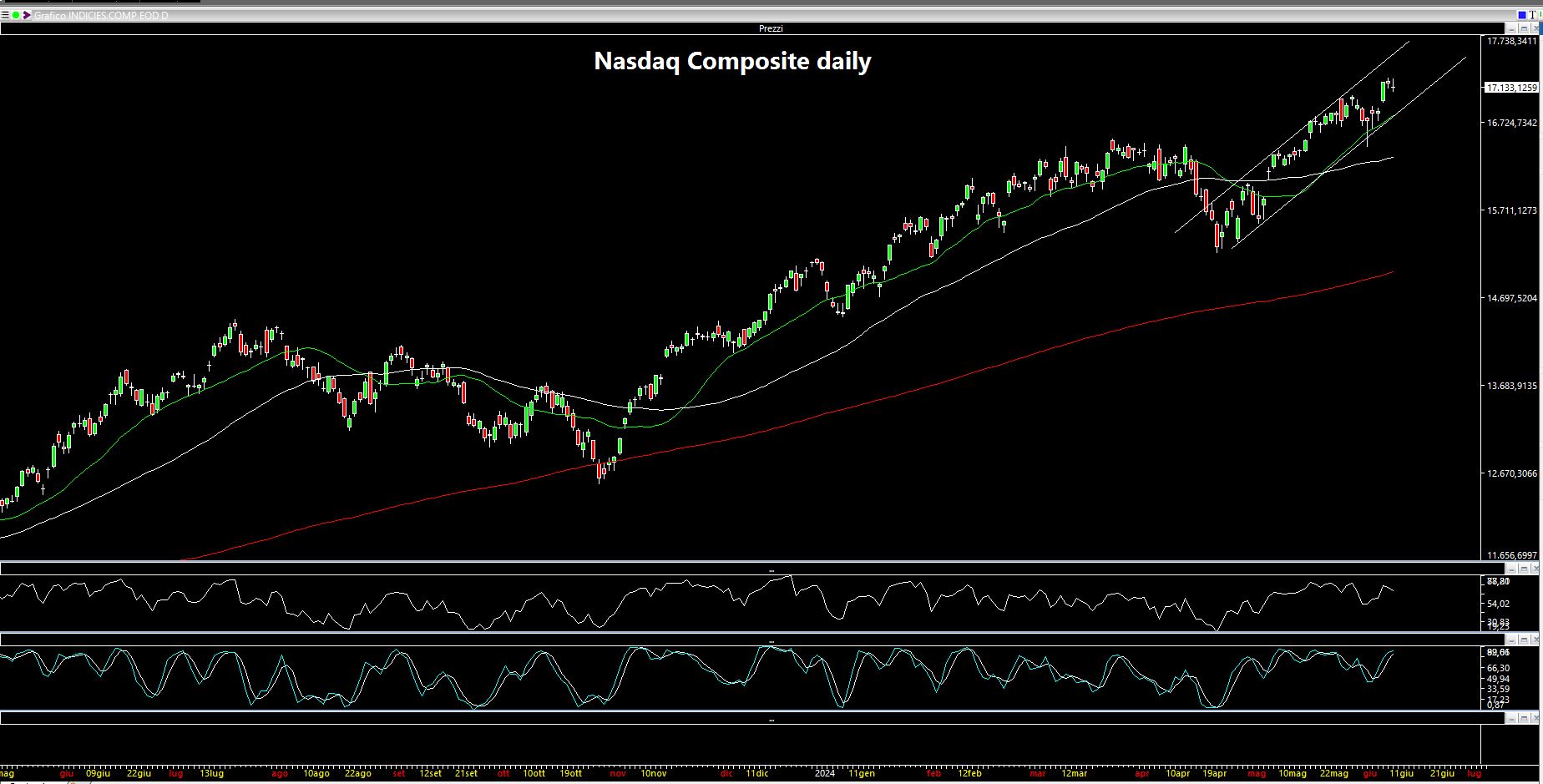Click stochastic axis value 66,30
This screenshot has width=1543, height=784.
1498,668
